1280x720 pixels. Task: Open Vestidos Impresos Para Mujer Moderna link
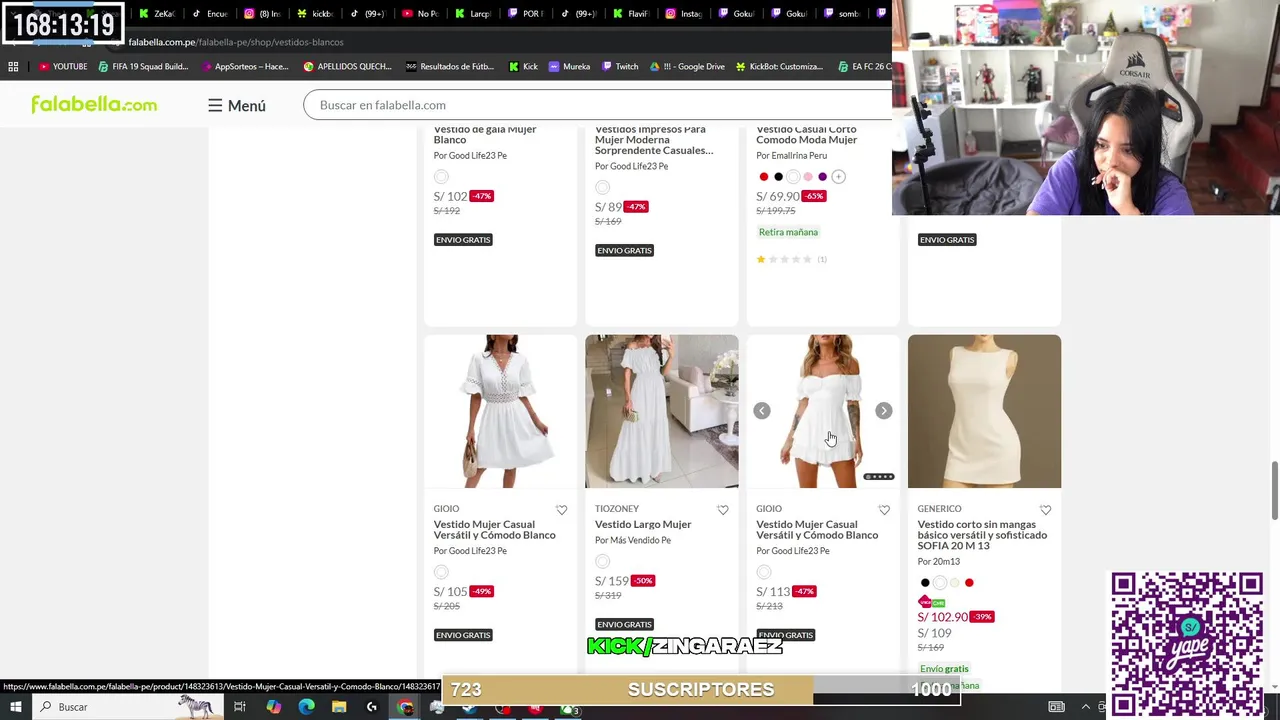(654, 140)
